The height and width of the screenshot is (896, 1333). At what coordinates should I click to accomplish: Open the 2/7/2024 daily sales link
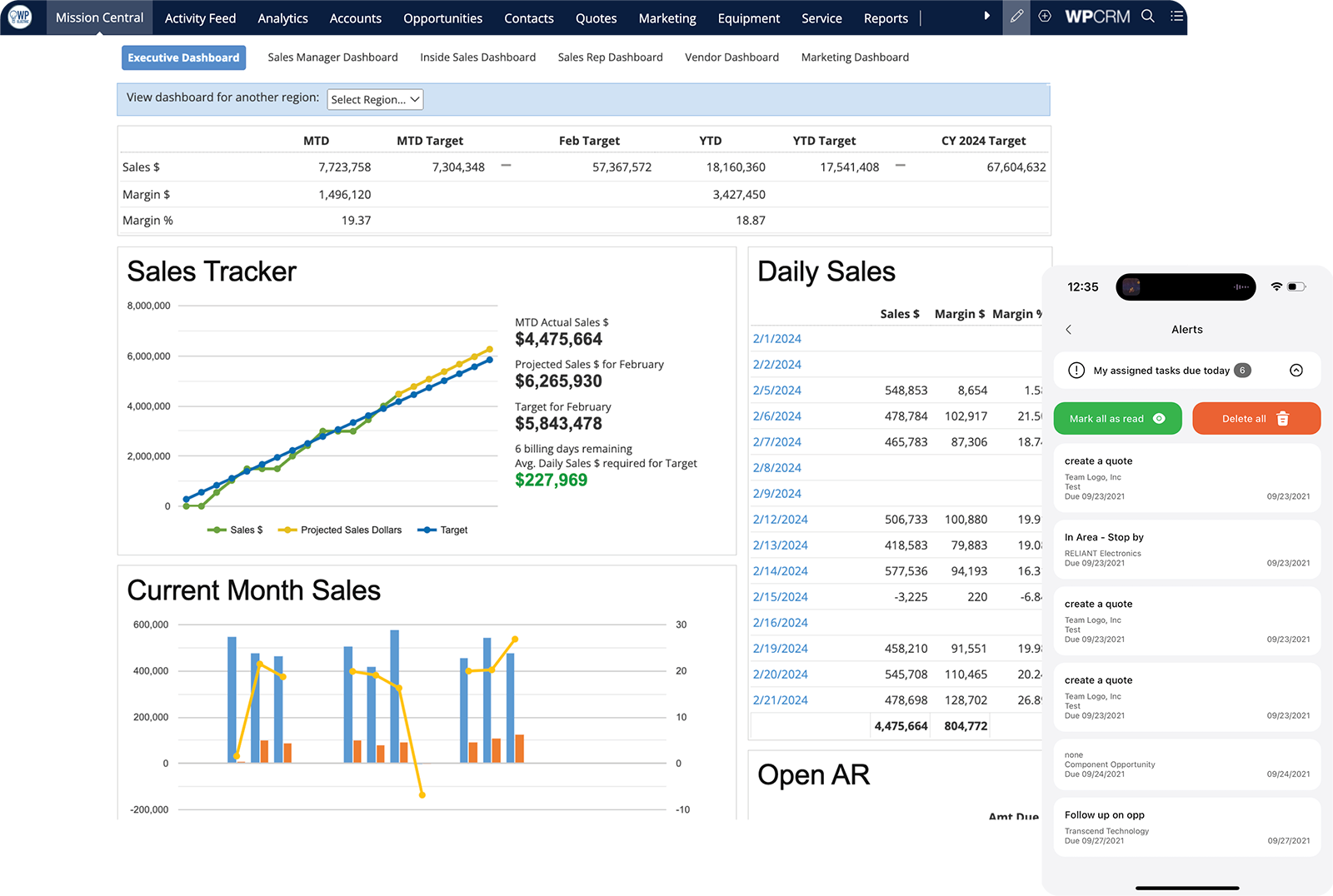click(x=776, y=442)
